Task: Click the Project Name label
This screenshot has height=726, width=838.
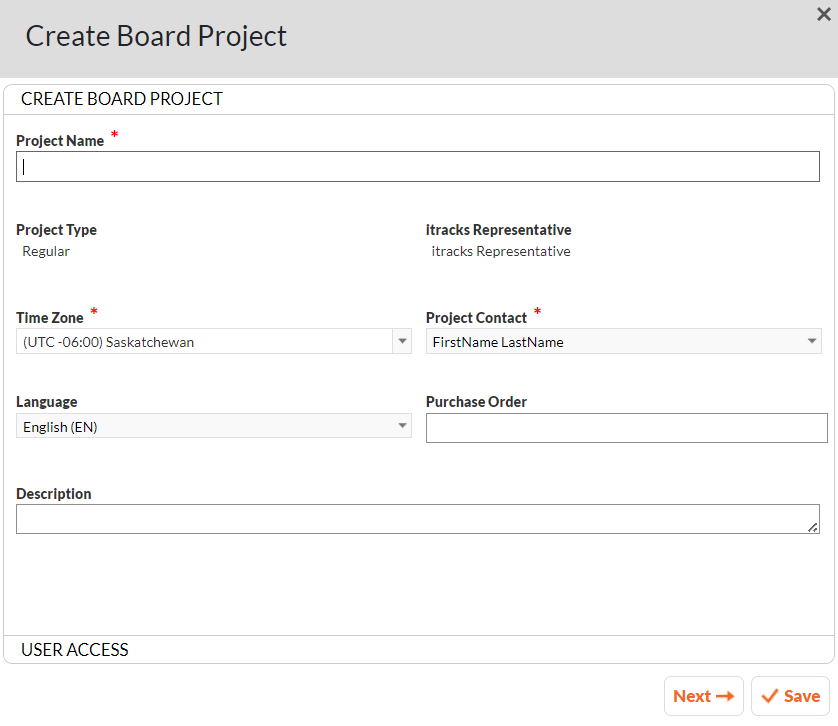Action: click(x=60, y=141)
